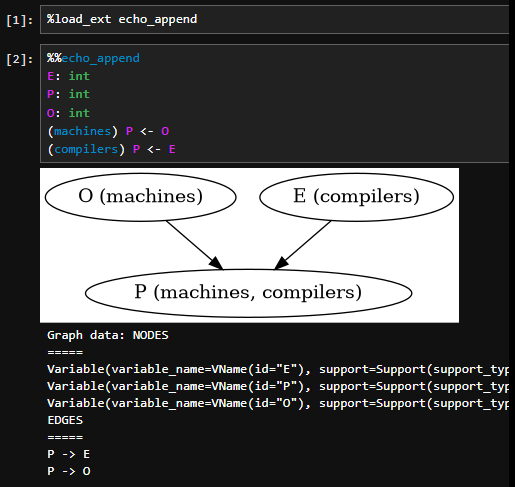Click the P (machines, compilers) graph node

click(248, 293)
